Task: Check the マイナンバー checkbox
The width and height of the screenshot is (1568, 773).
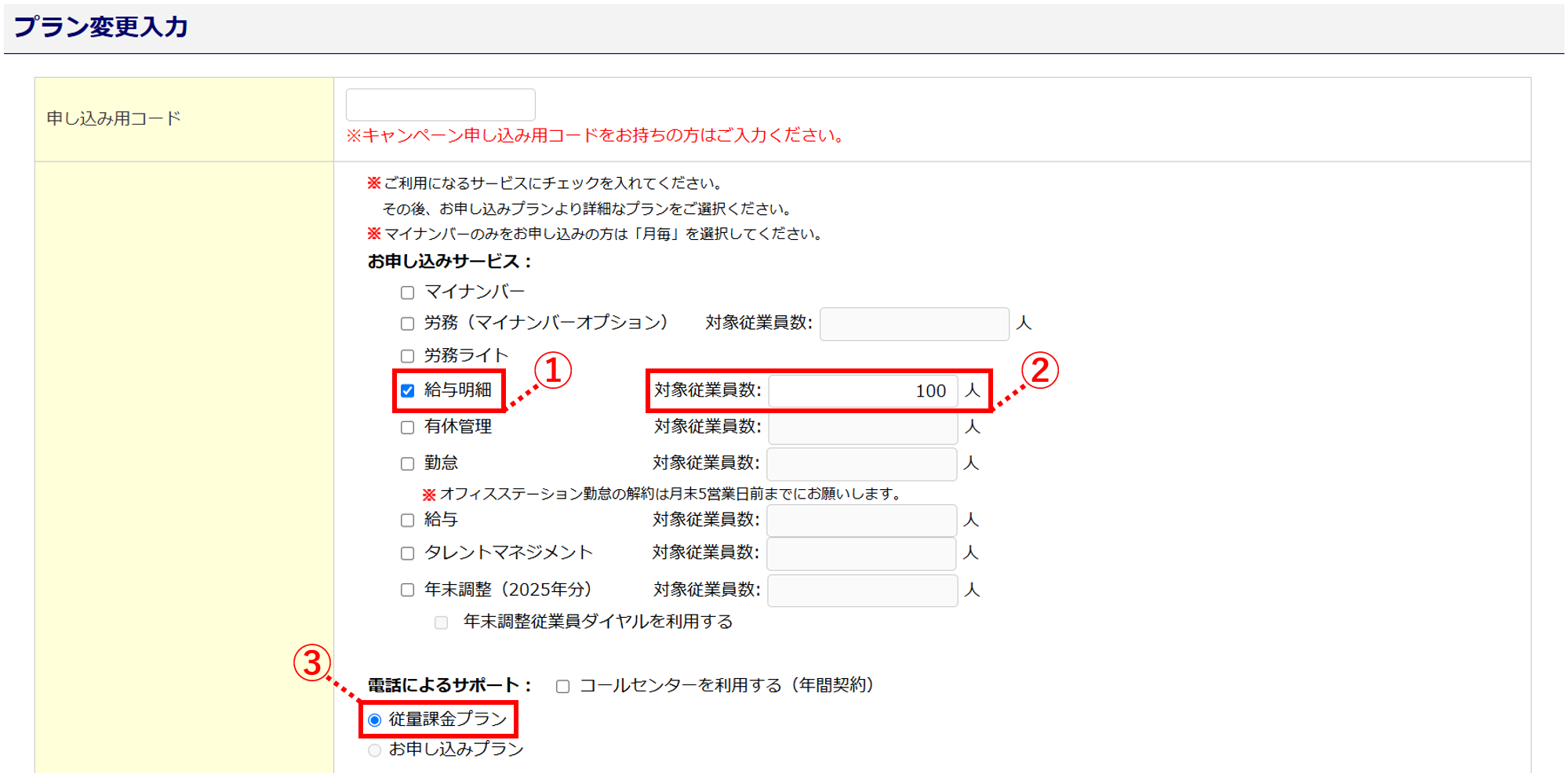Action: tap(407, 292)
